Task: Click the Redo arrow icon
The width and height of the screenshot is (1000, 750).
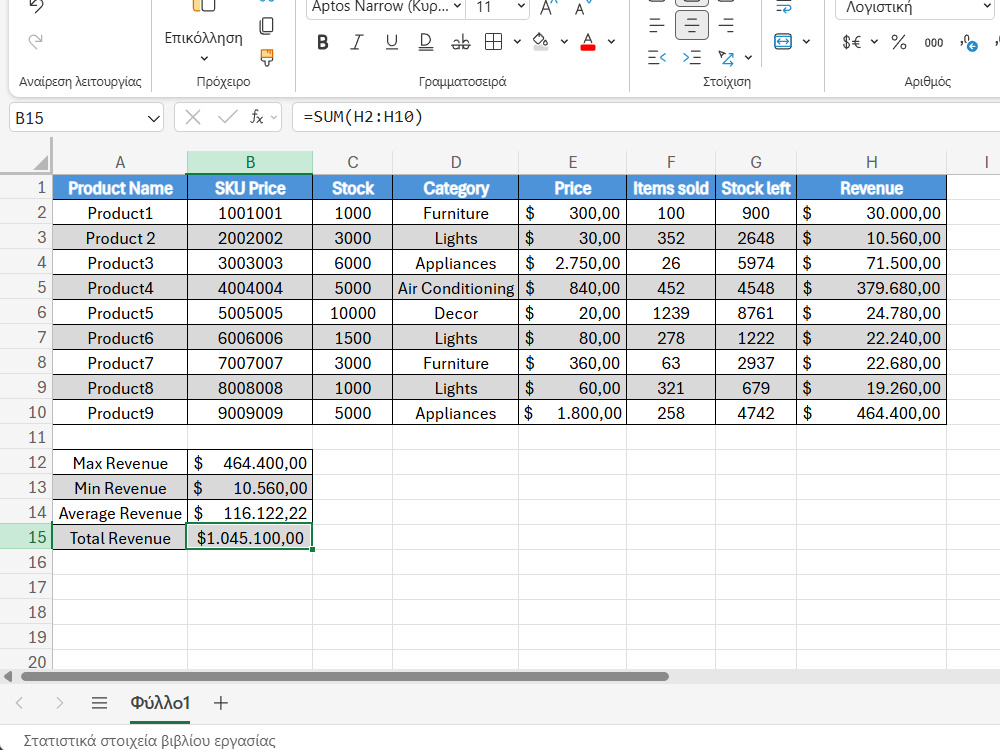Action: coord(36,41)
